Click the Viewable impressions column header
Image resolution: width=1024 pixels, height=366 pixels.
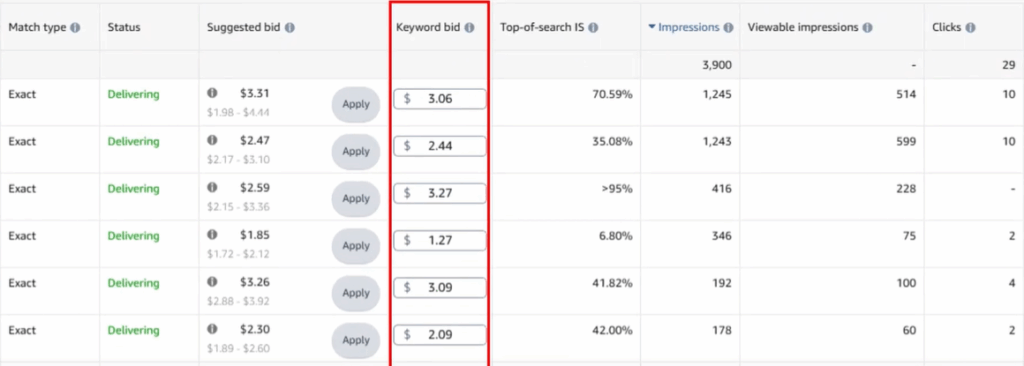coord(803,28)
